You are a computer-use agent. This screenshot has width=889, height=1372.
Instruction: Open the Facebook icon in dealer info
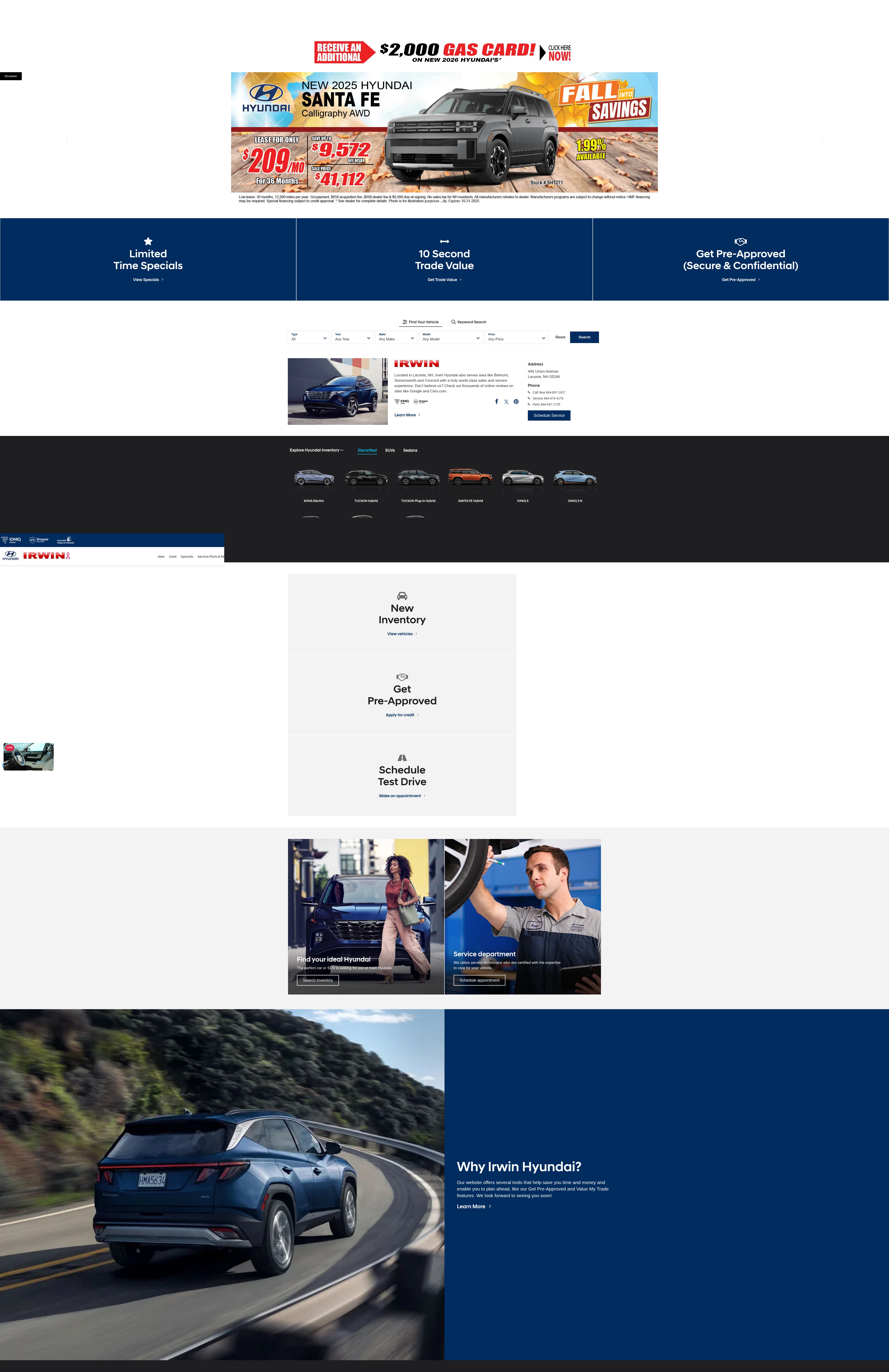[496, 401]
